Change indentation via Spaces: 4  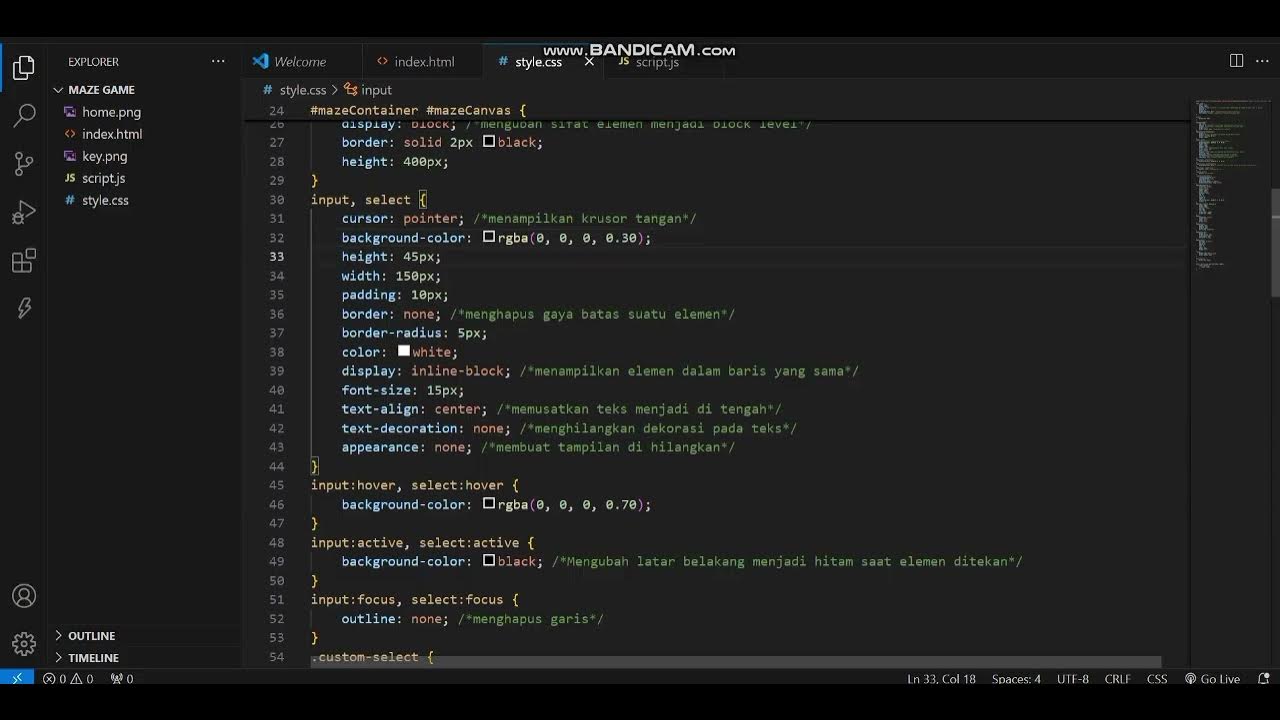1016,679
